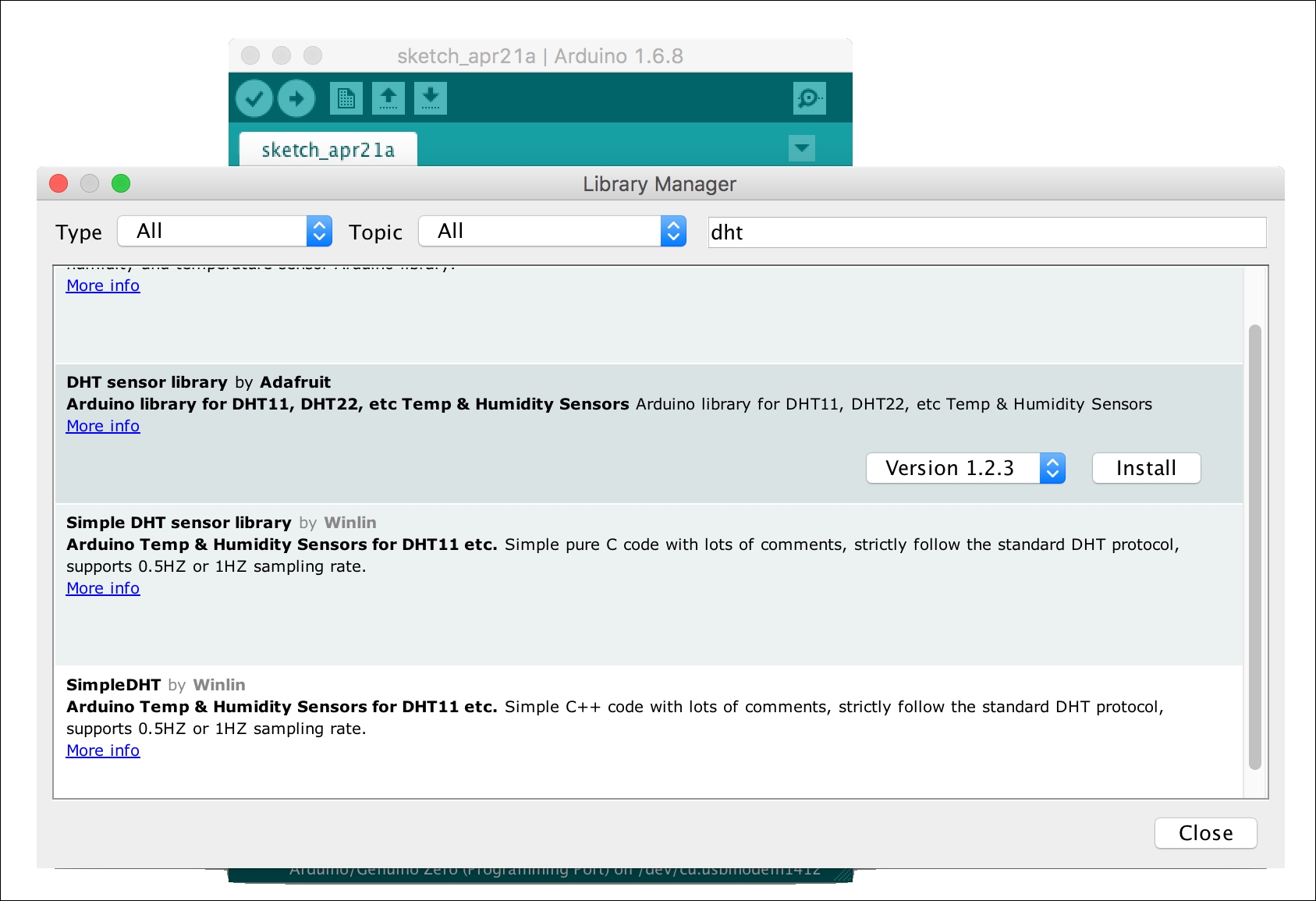Select the Simple DHT sensor library entry title

[221, 523]
